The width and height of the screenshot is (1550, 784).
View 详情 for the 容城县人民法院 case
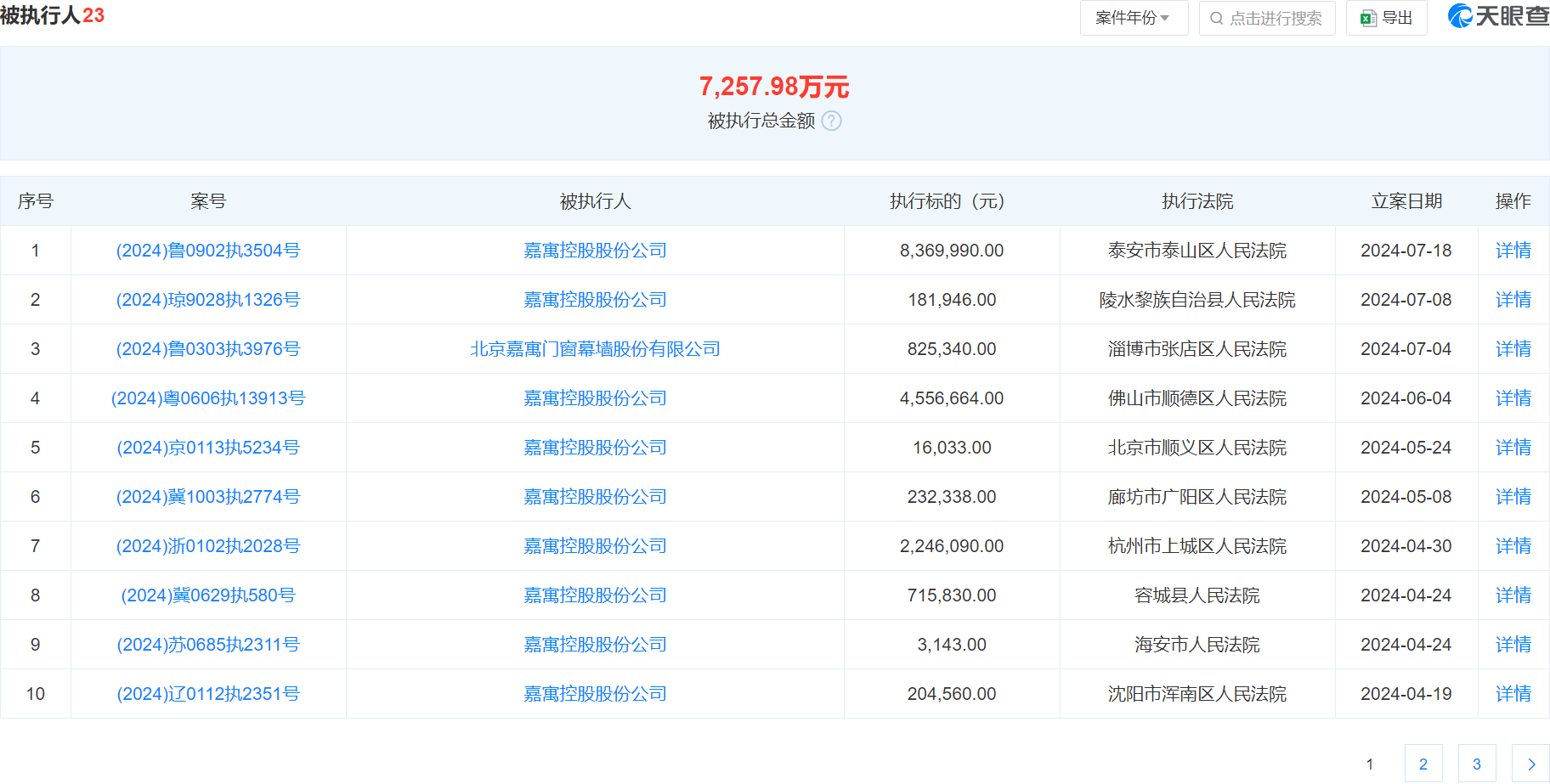point(1513,595)
